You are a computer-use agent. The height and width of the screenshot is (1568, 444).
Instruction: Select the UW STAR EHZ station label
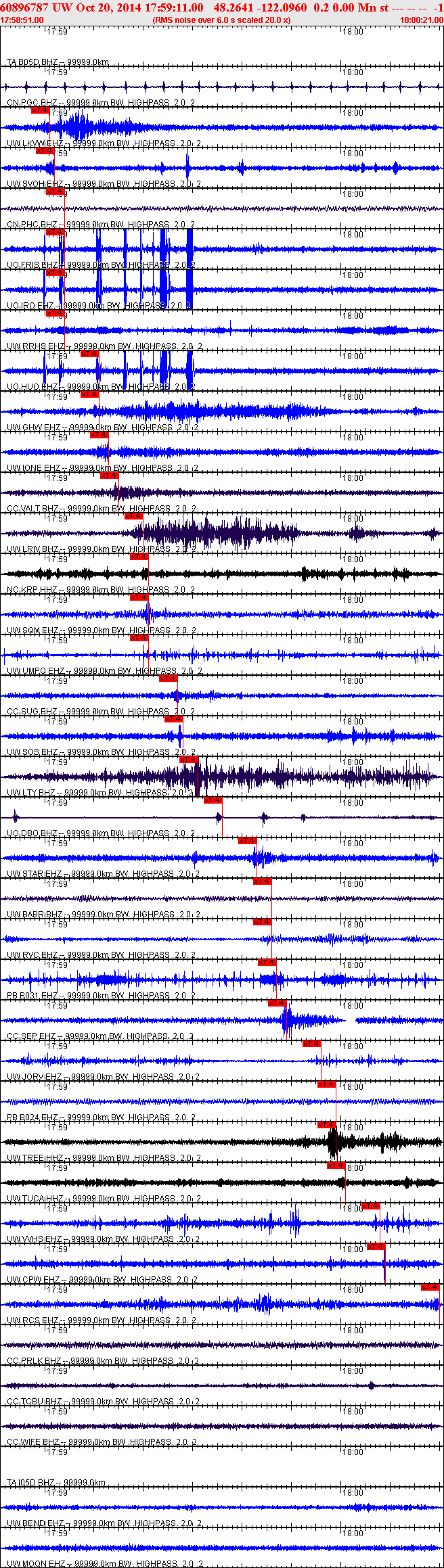pyautogui.click(x=103, y=874)
